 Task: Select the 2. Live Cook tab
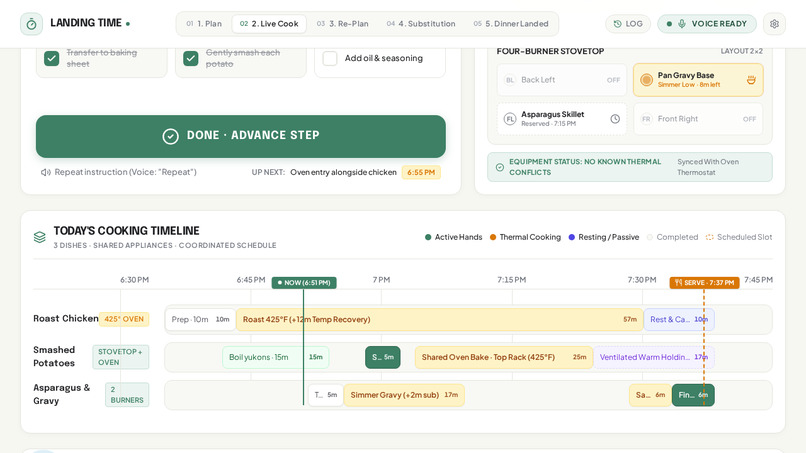[x=269, y=24]
